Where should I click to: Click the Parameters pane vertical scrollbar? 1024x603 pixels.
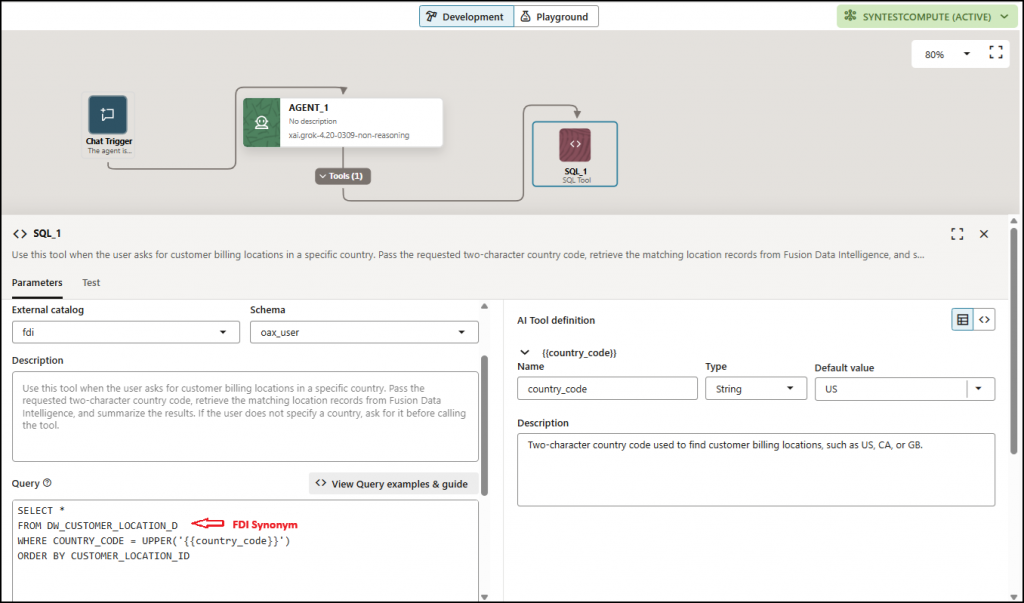[x=485, y=425]
